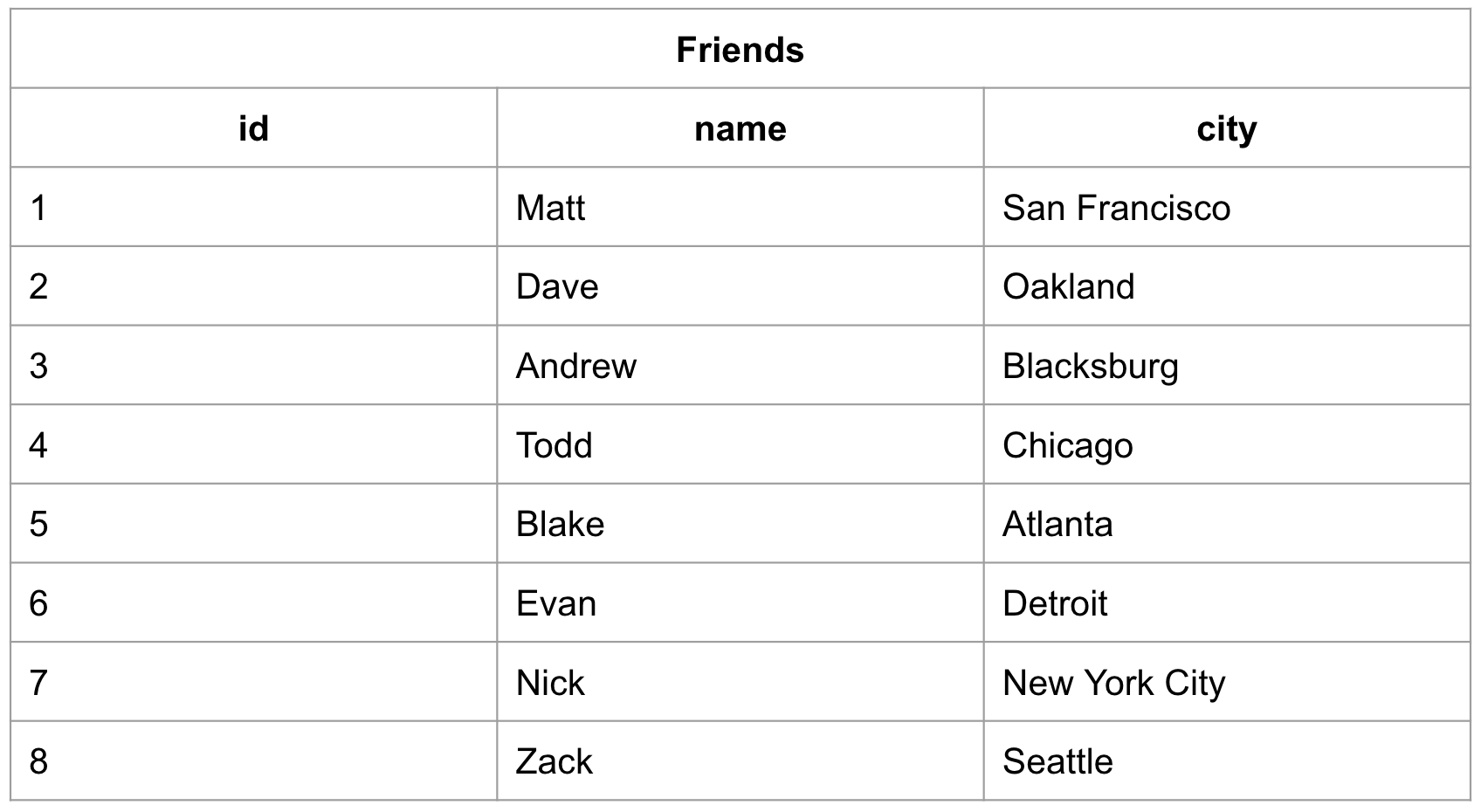The width and height of the screenshot is (1481, 812).
Task: Click the Detroit city cell
Action: [x=1055, y=603]
